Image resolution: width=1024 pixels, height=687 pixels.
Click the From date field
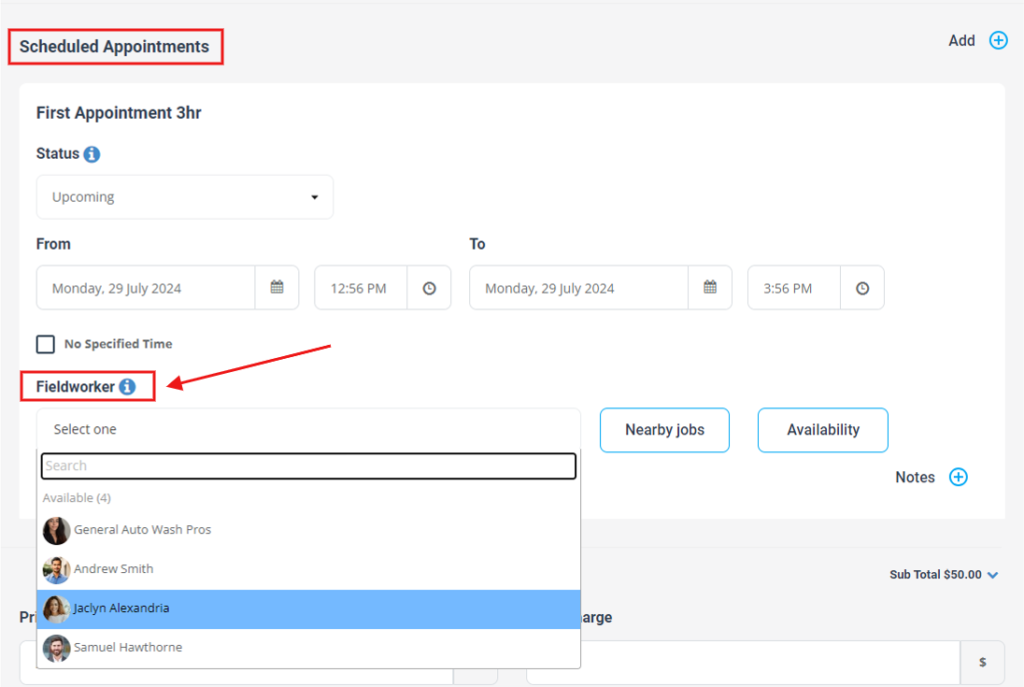click(146, 287)
